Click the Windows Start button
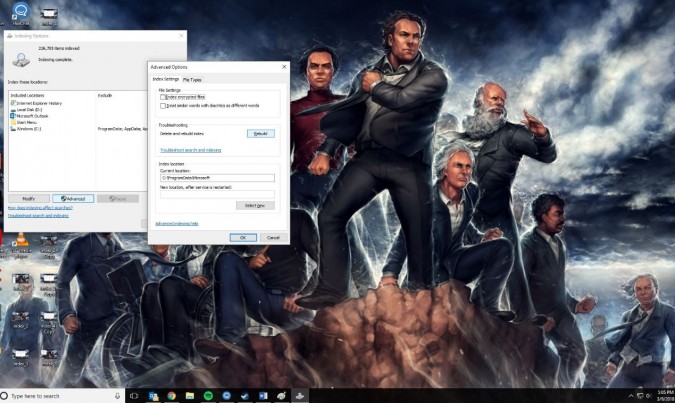675x403 pixels. coord(5,396)
